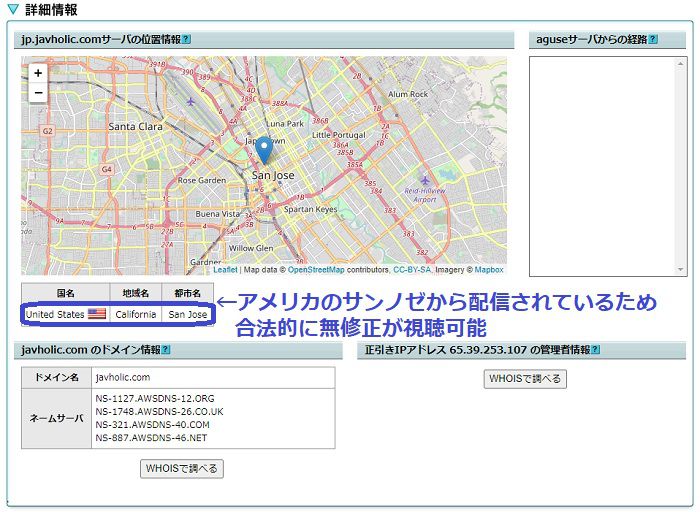Select NS-321.AWSDNS-40.COM name server

pyautogui.click(x=152, y=425)
